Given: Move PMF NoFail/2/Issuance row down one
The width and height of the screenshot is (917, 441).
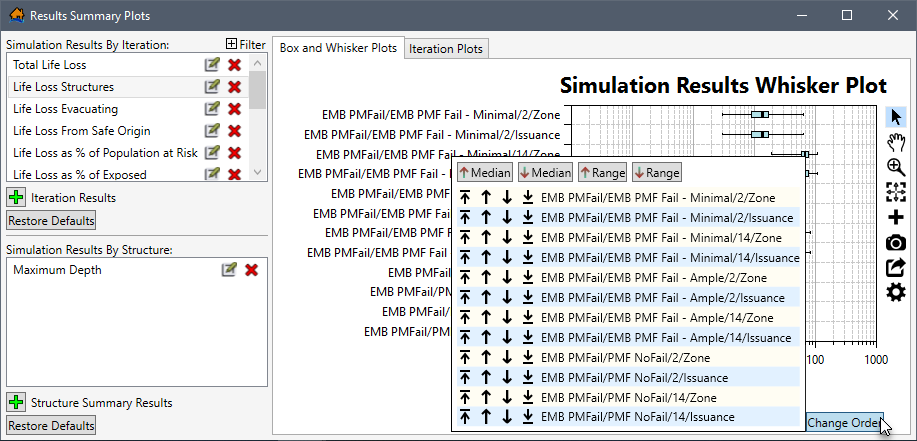Looking at the screenshot, I should point(507,377).
